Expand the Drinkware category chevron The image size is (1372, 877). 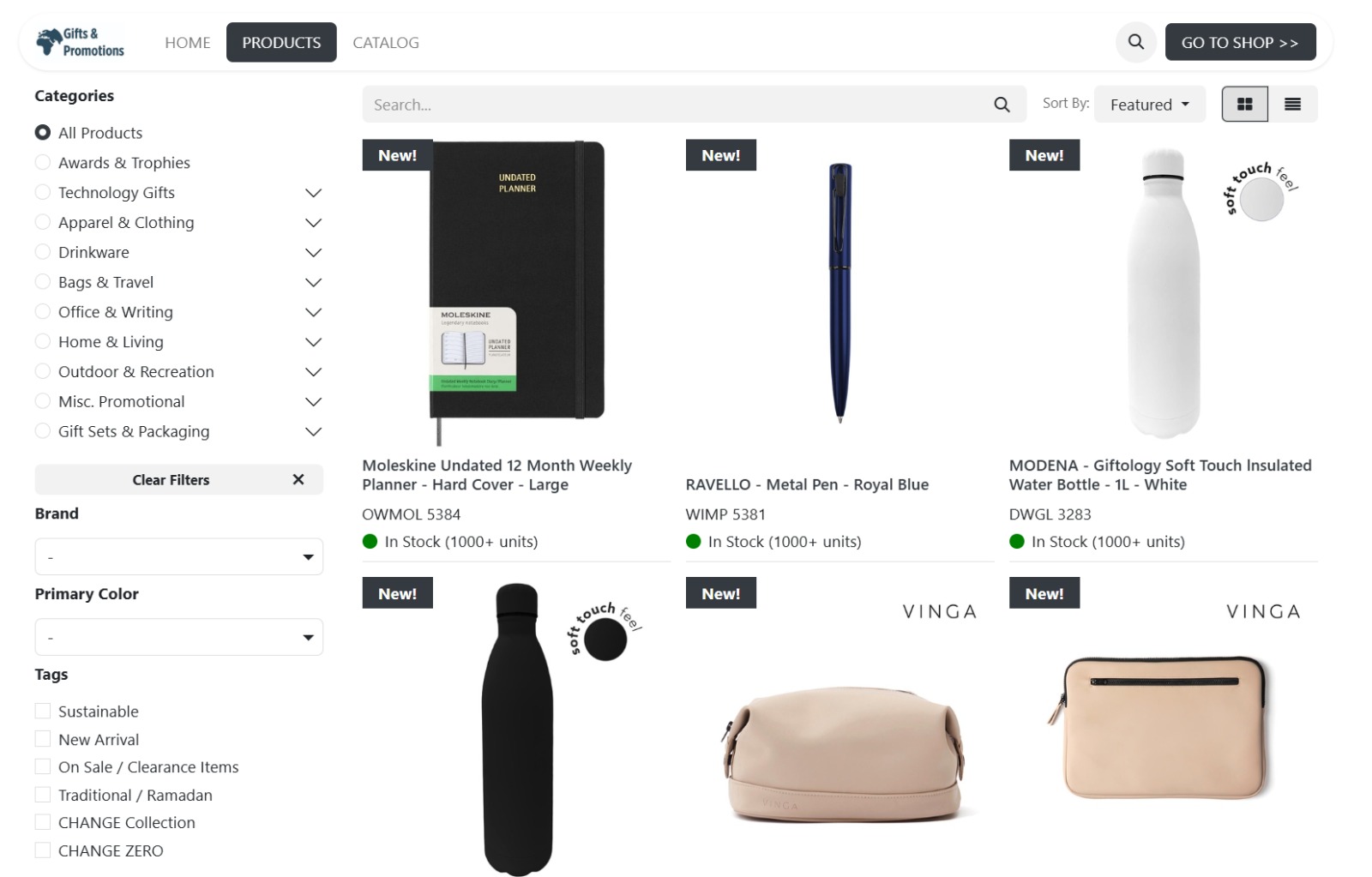(x=314, y=252)
